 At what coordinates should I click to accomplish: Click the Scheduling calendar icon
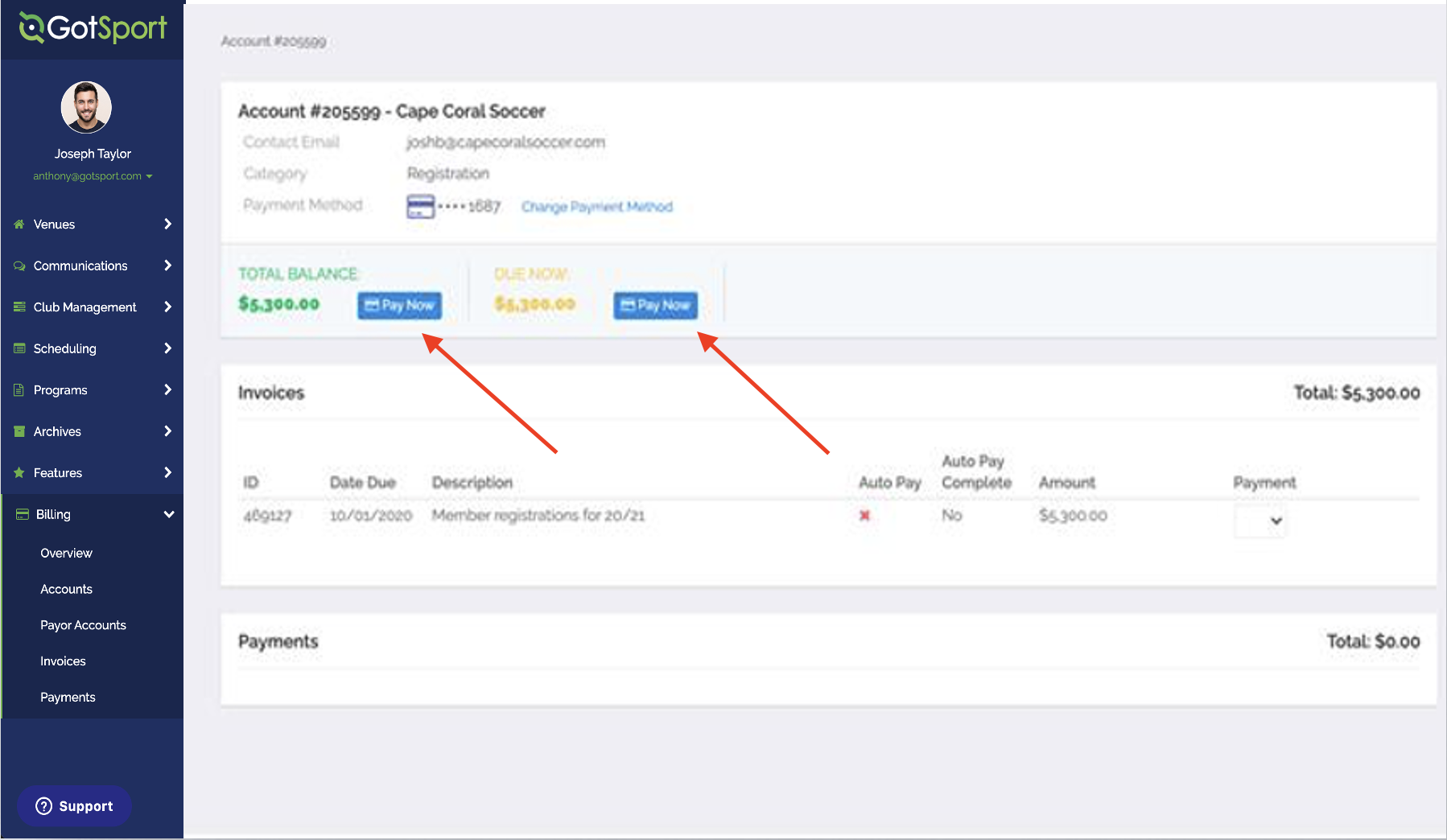coord(19,348)
